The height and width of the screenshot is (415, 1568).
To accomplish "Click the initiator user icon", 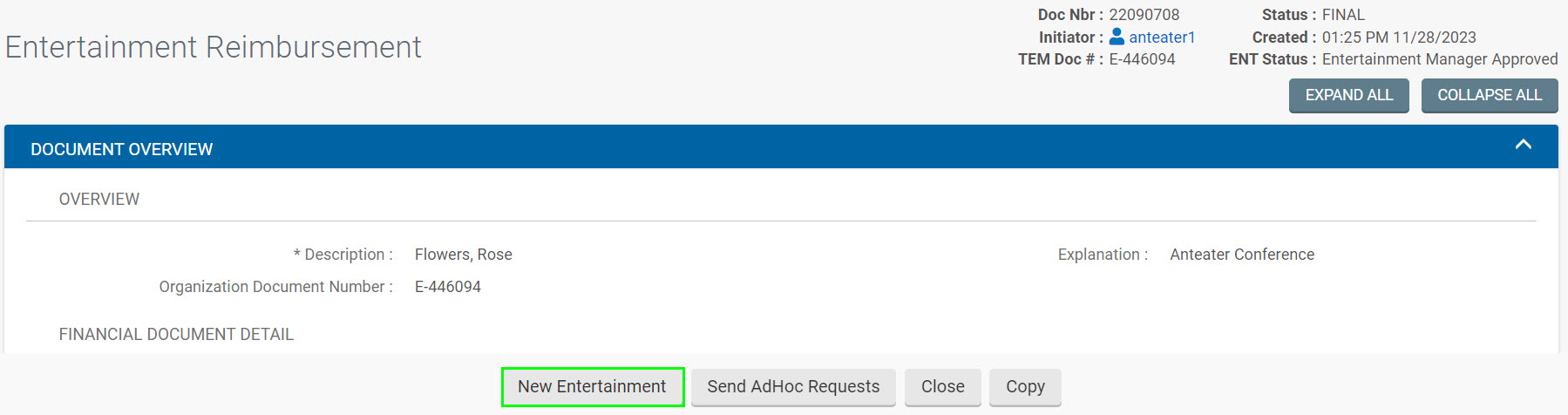I will click(1117, 37).
